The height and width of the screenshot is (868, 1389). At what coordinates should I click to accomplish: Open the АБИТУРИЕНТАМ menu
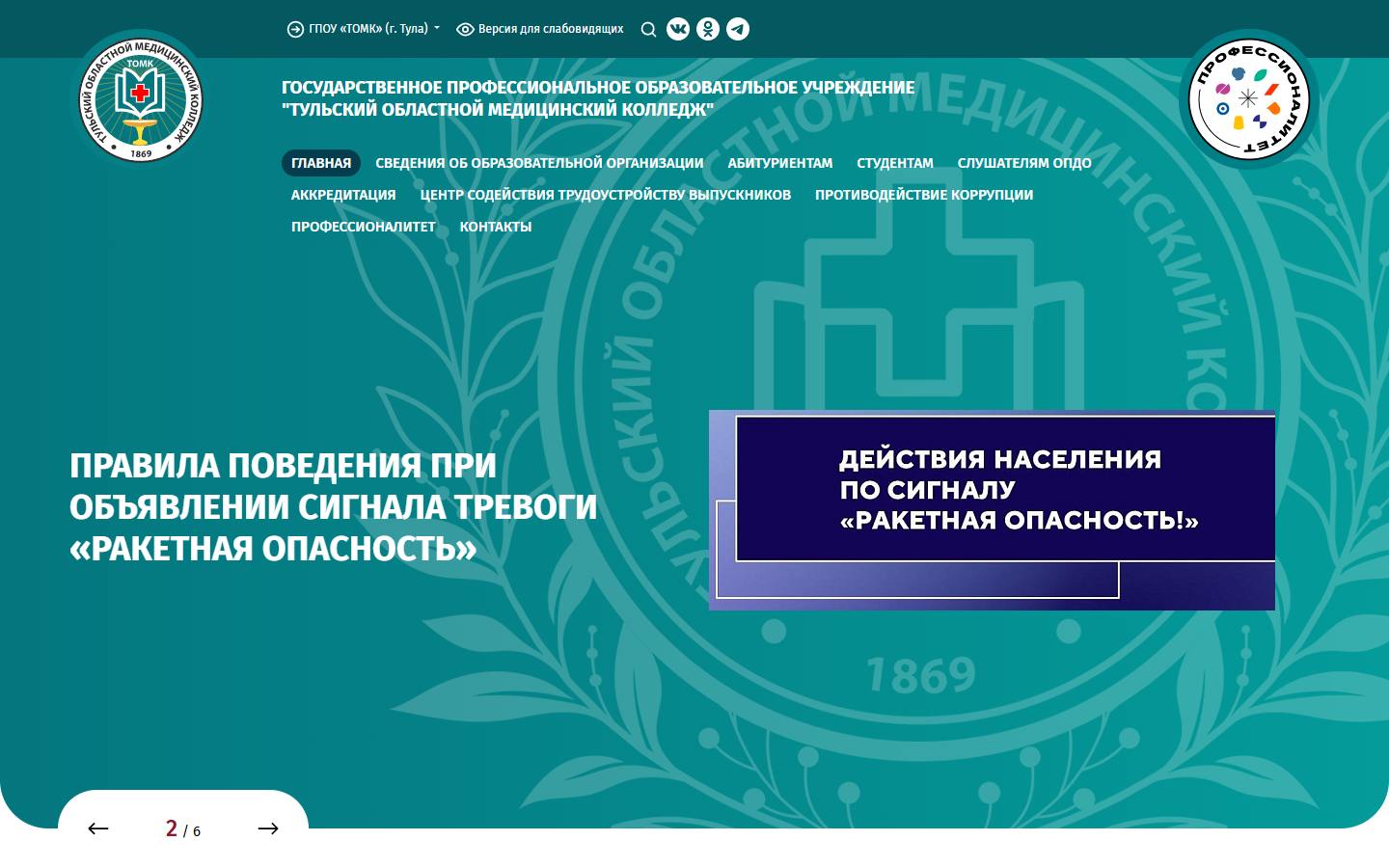coord(780,163)
